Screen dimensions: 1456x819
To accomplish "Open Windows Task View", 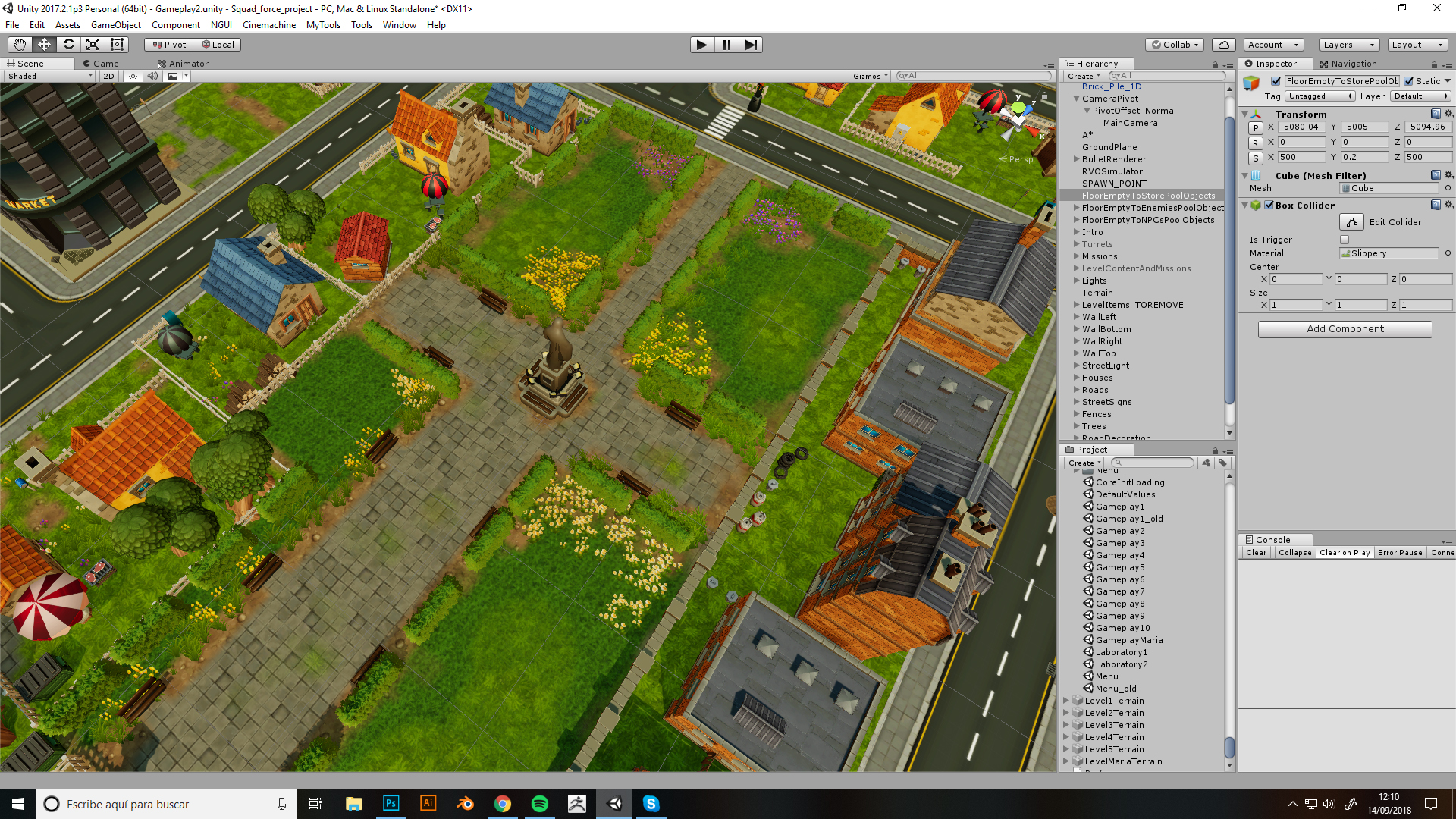I will [x=315, y=804].
